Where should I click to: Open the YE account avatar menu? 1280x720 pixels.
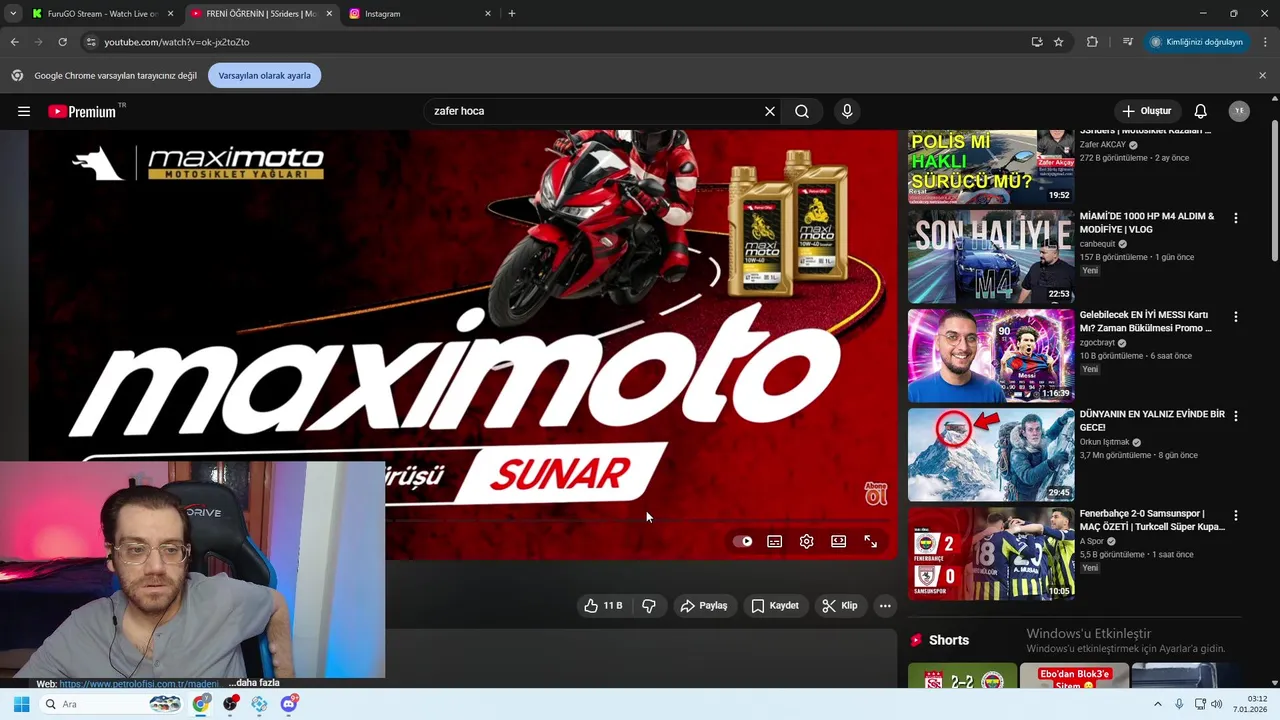pyautogui.click(x=1239, y=111)
